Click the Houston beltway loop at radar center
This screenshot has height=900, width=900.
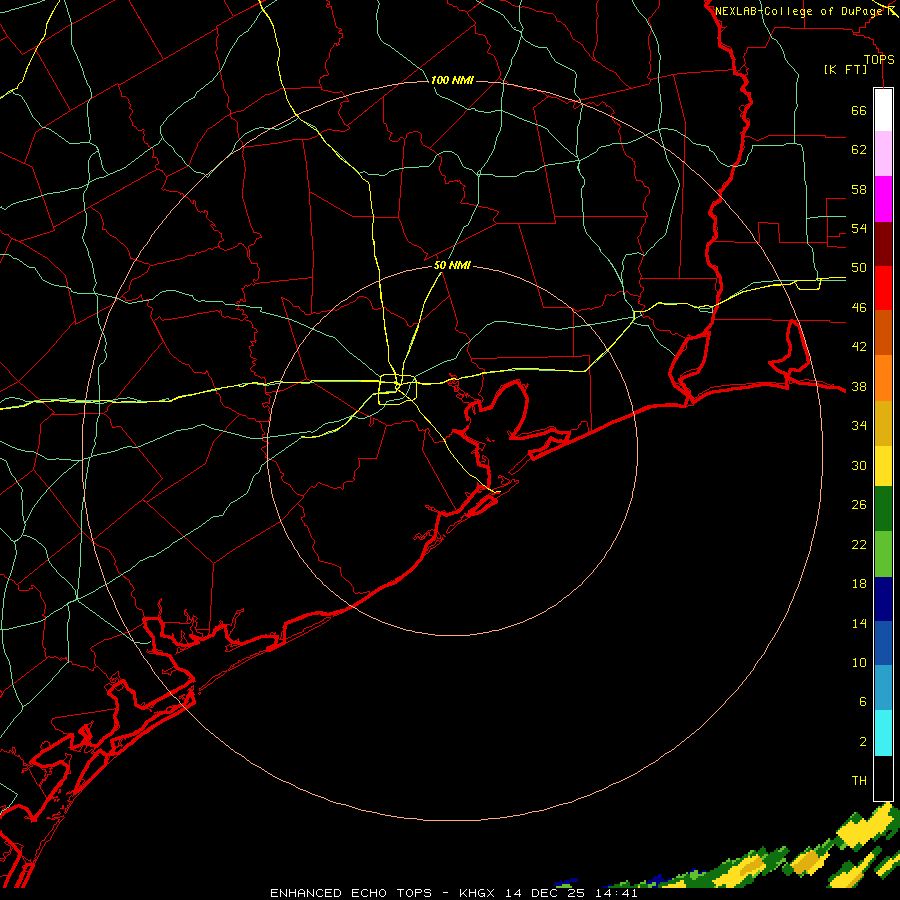point(397,389)
